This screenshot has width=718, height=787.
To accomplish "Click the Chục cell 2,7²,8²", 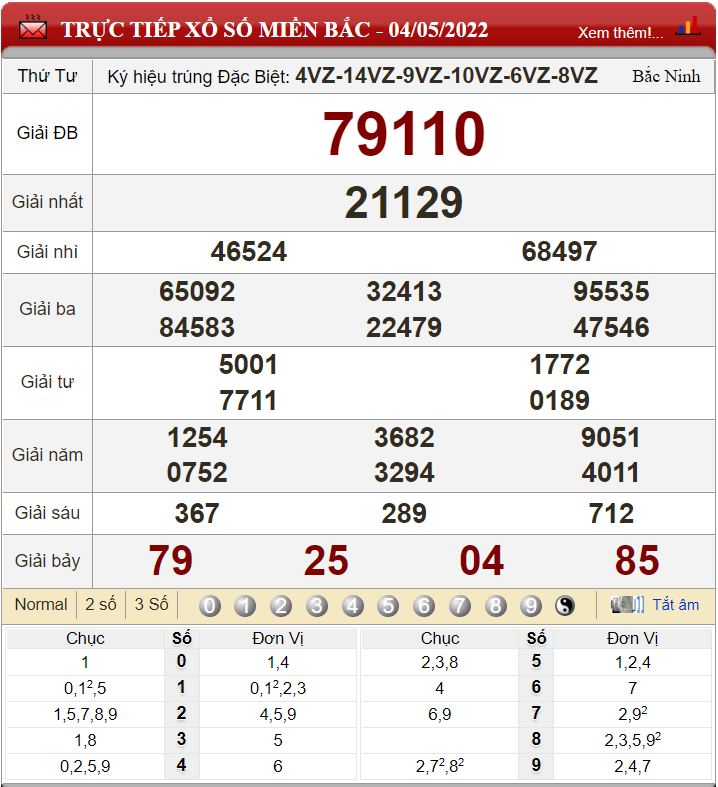I will [x=440, y=766].
